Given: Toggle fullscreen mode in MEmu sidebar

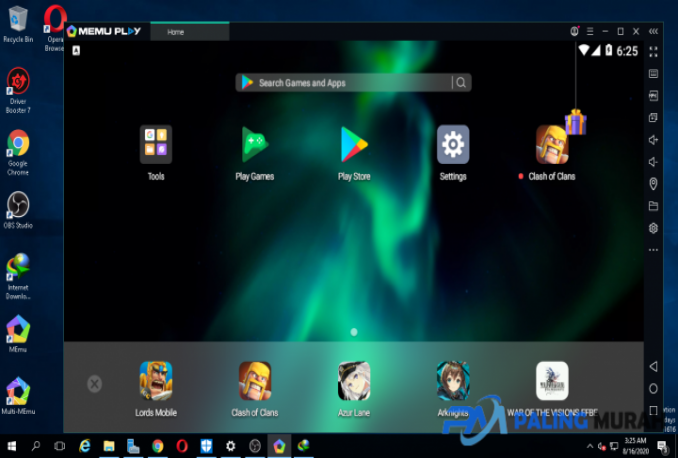Looking at the screenshot, I should click(x=653, y=51).
